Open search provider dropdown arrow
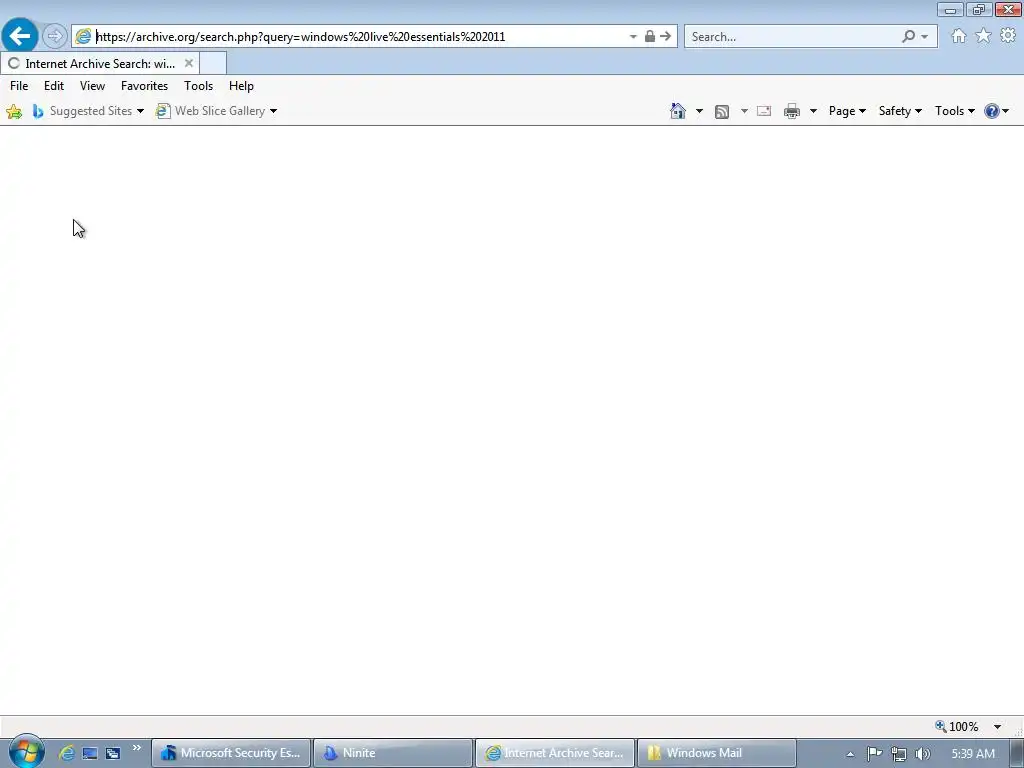Image resolution: width=1024 pixels, height=768 pixels. [x=925, y=37]
